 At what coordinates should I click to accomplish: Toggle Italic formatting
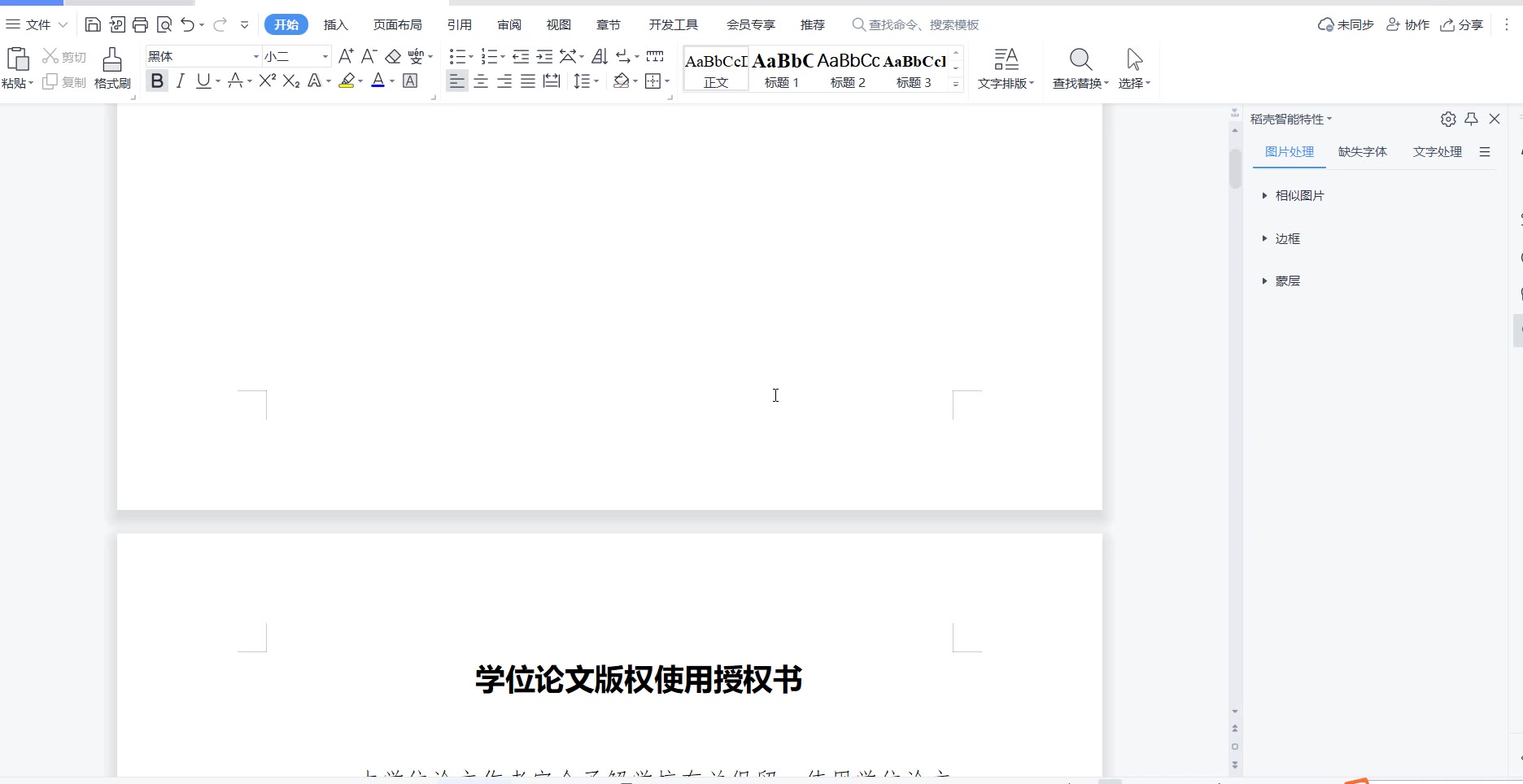pos(181,81)
